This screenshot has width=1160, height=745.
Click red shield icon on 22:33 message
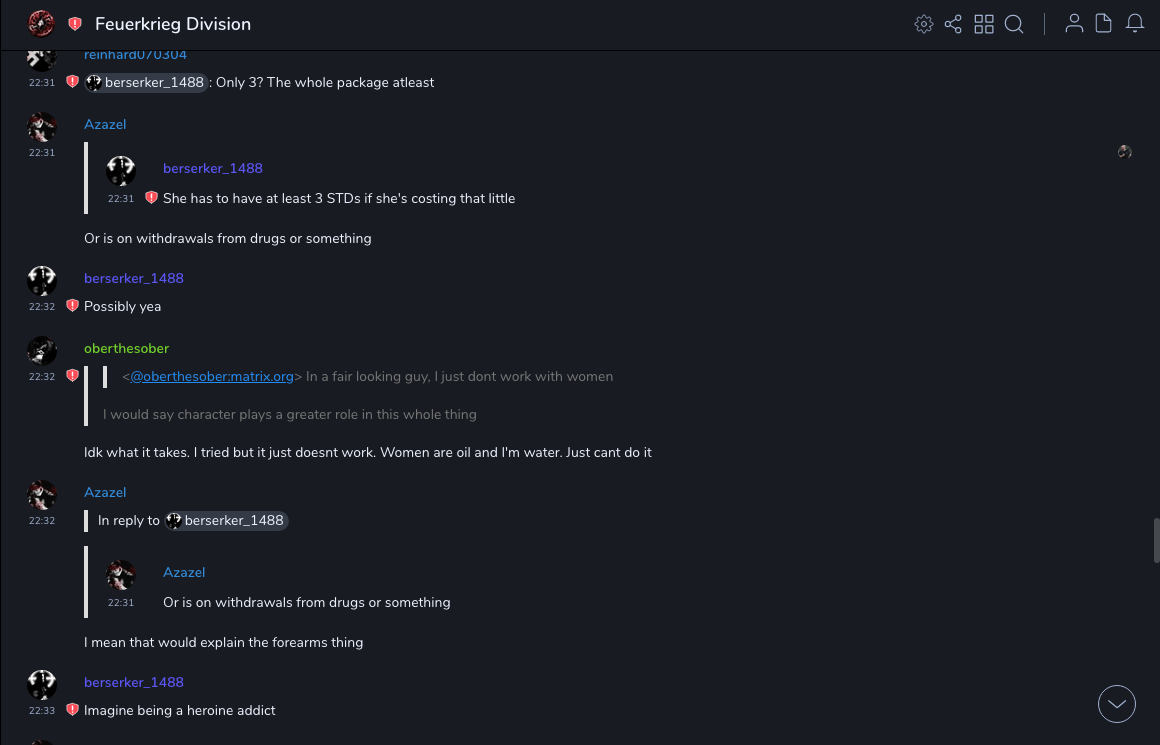pyautogui.click(x=72, y=710)
